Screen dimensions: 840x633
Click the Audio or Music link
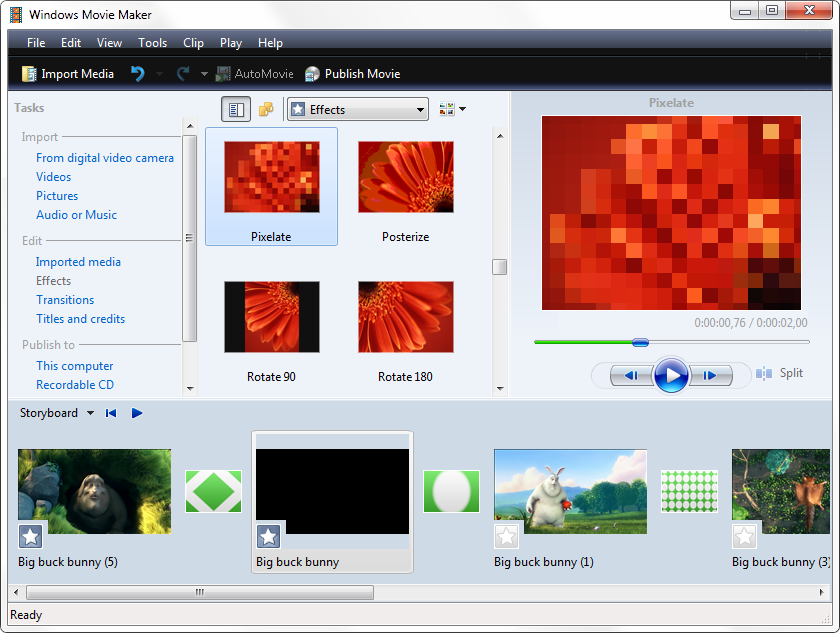coord(76,215)
